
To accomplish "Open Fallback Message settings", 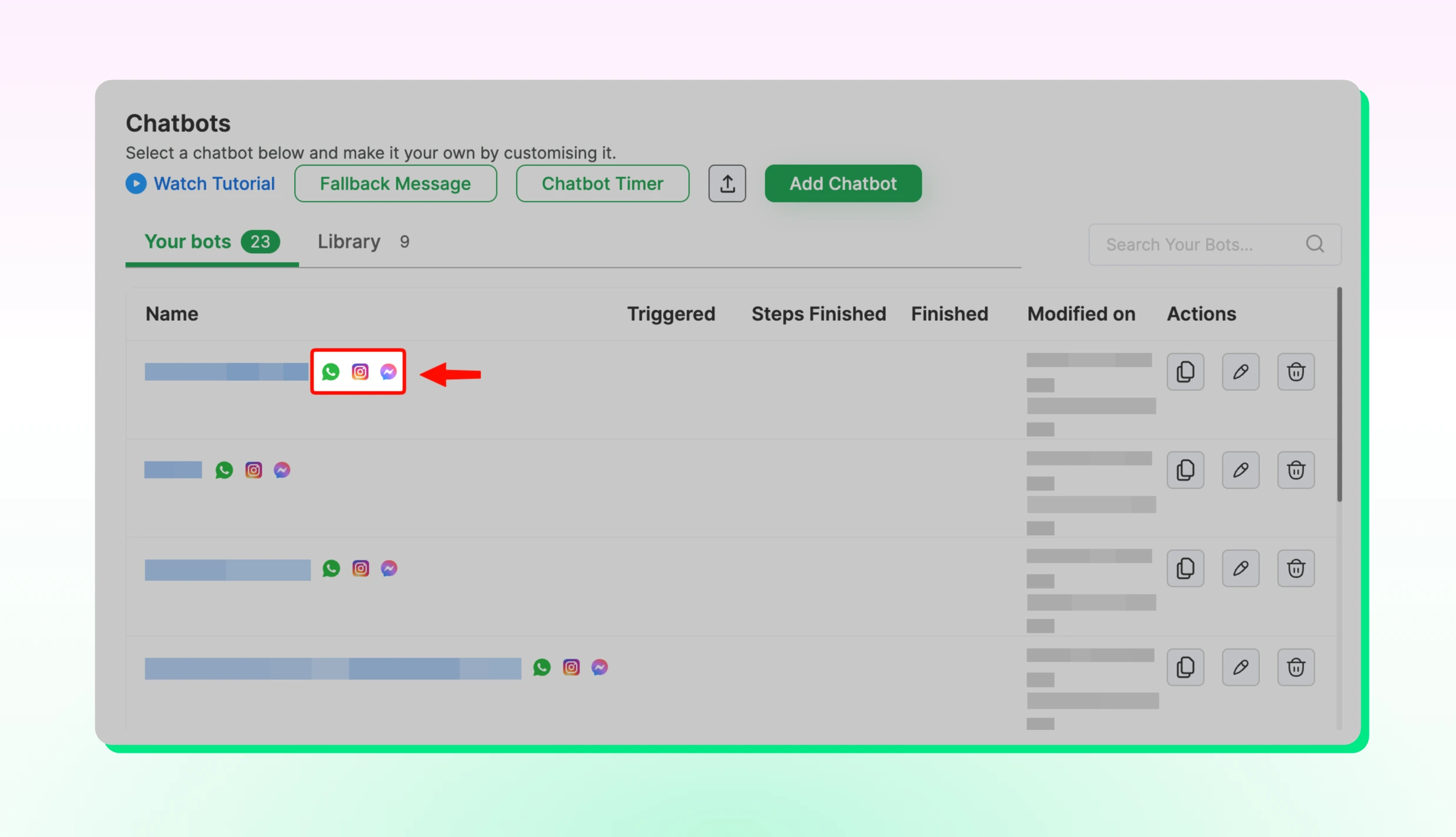I will tap(395, 184).
